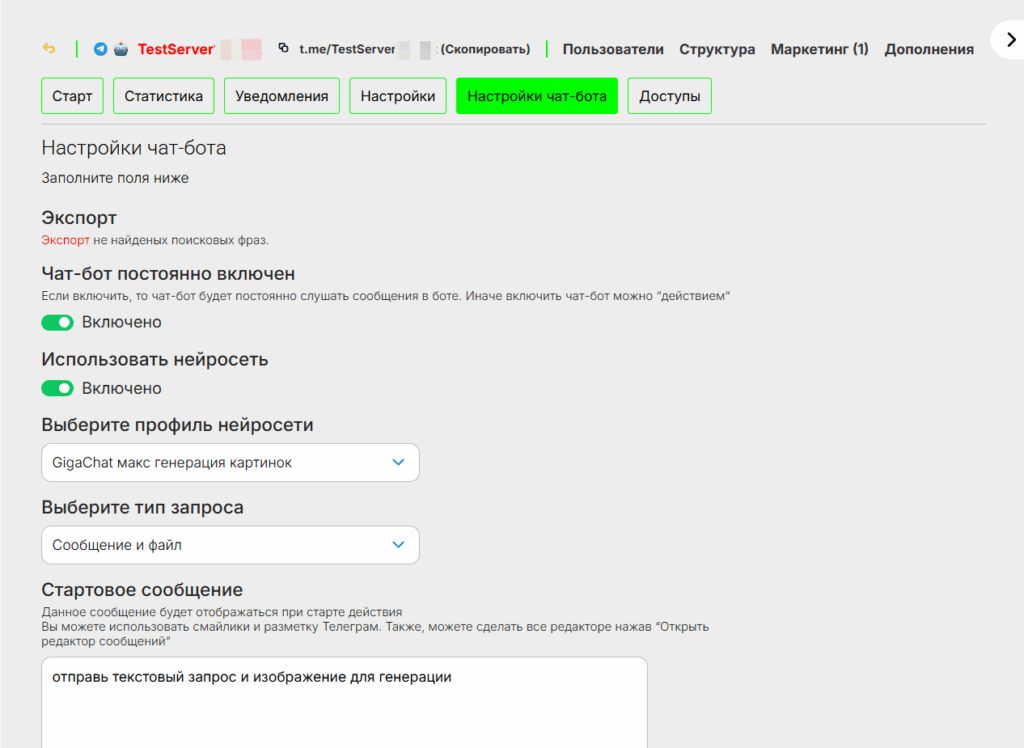Screen dimensions: 1024x748
Task: Open the Статистика tab
Action: (164, 96)
